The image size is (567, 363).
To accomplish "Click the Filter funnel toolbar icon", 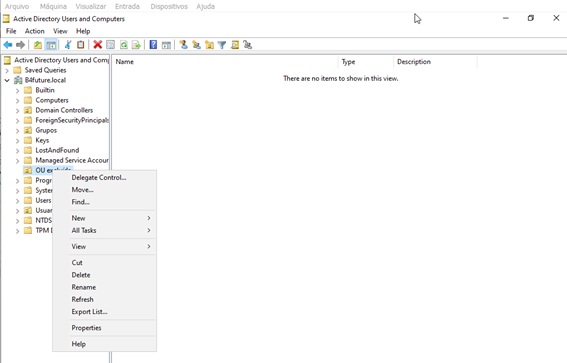I will pyautogui.click(x=222, y=45).
